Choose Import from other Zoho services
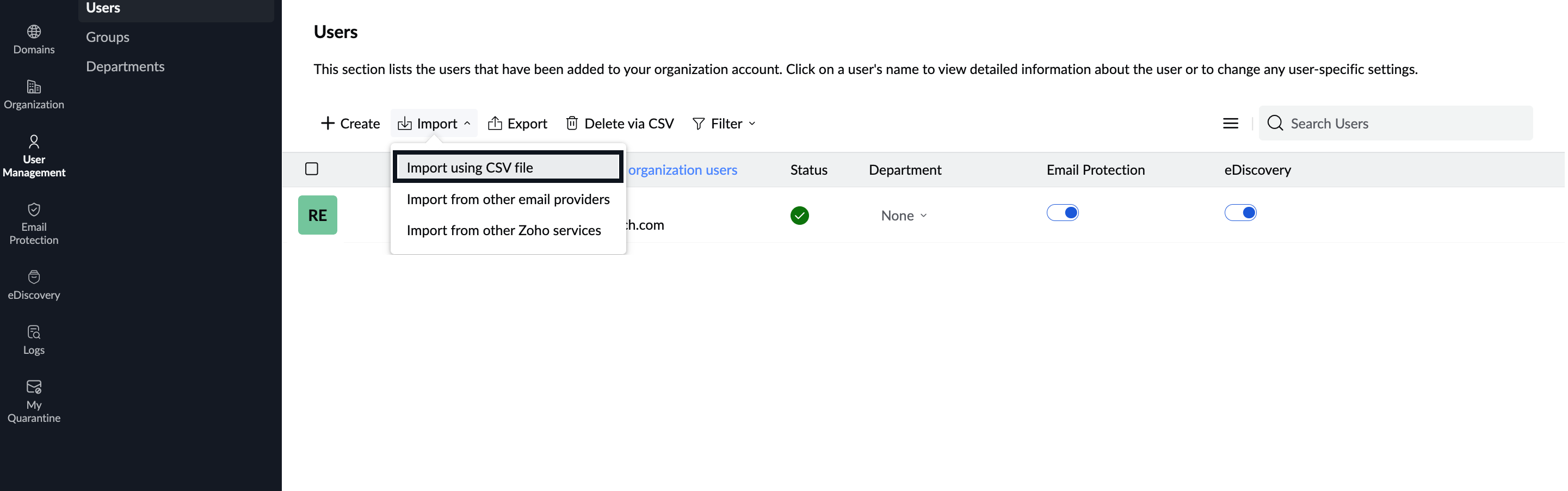Image resolution: width=1568 pixels, height=491 pixels. pos(503,230)
